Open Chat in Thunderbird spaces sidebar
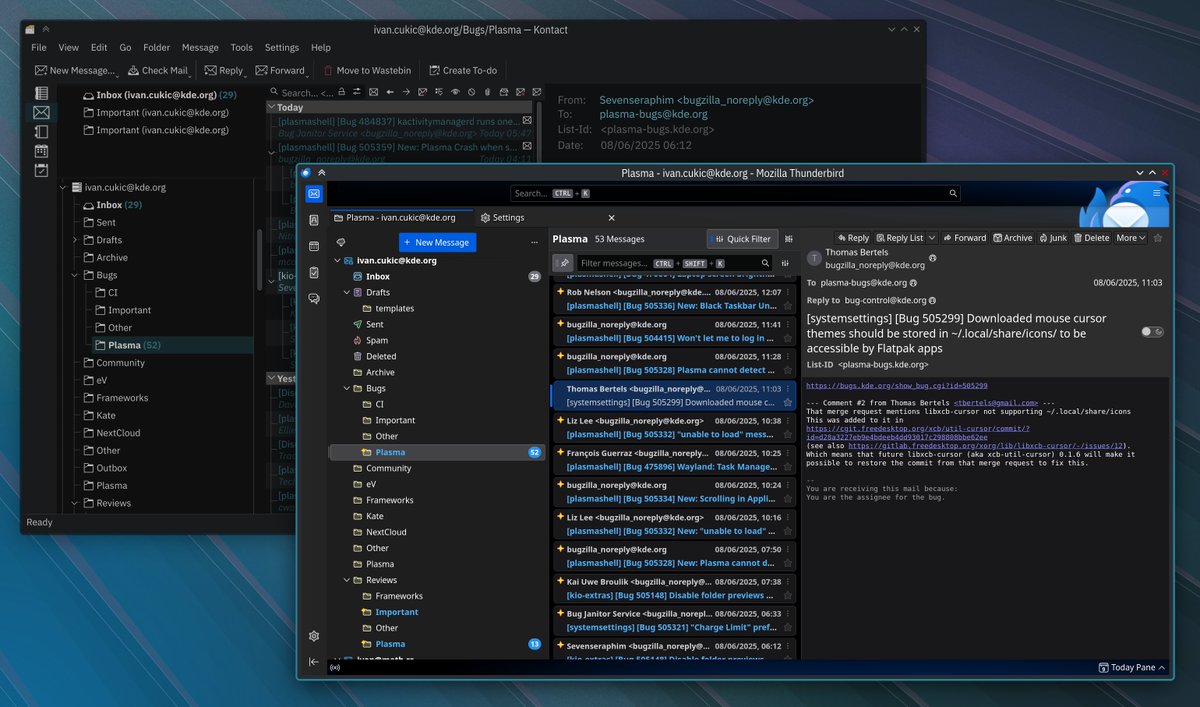Viewport: 1200px width, 707px height. point(314,298)
